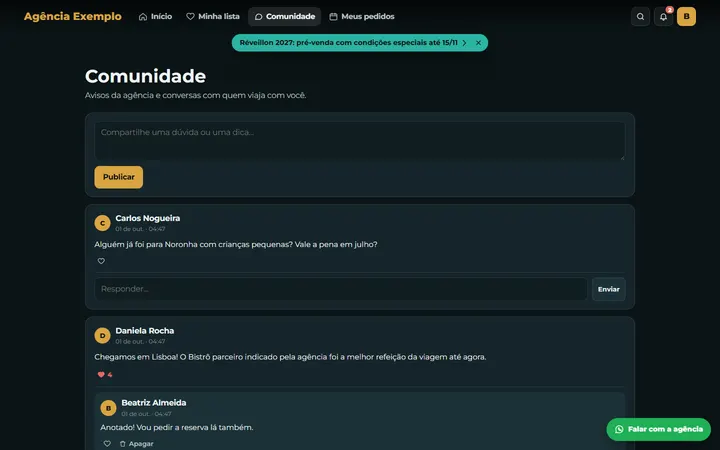Click Carlos's Noronha question text

[x=236, y=244]
